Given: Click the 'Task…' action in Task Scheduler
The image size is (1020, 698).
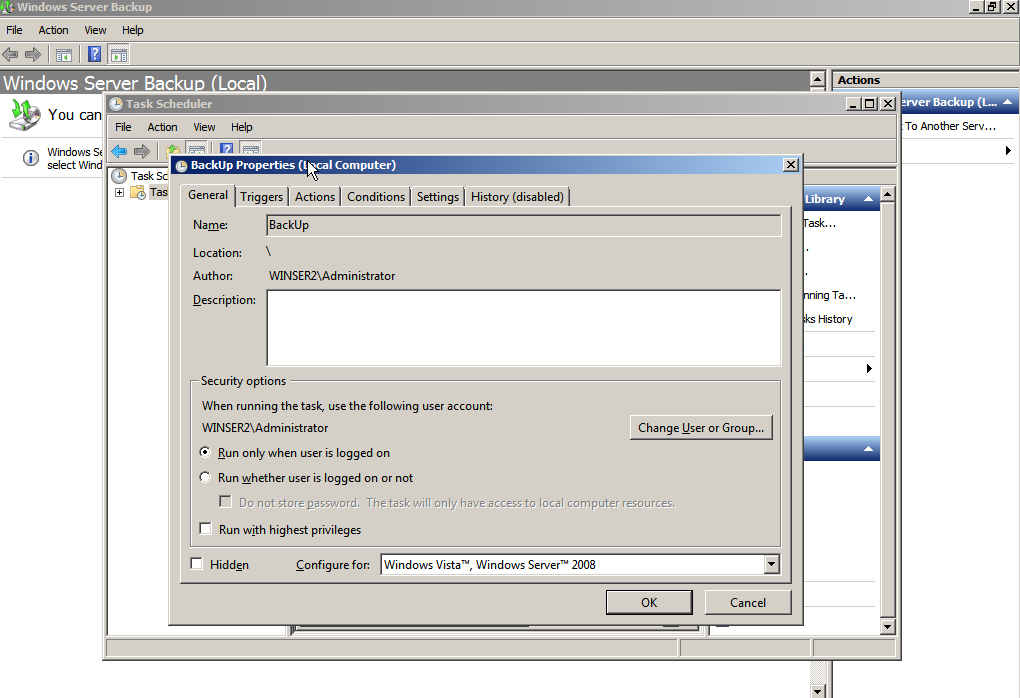Looking at the screenshot, I should (819, 223).
